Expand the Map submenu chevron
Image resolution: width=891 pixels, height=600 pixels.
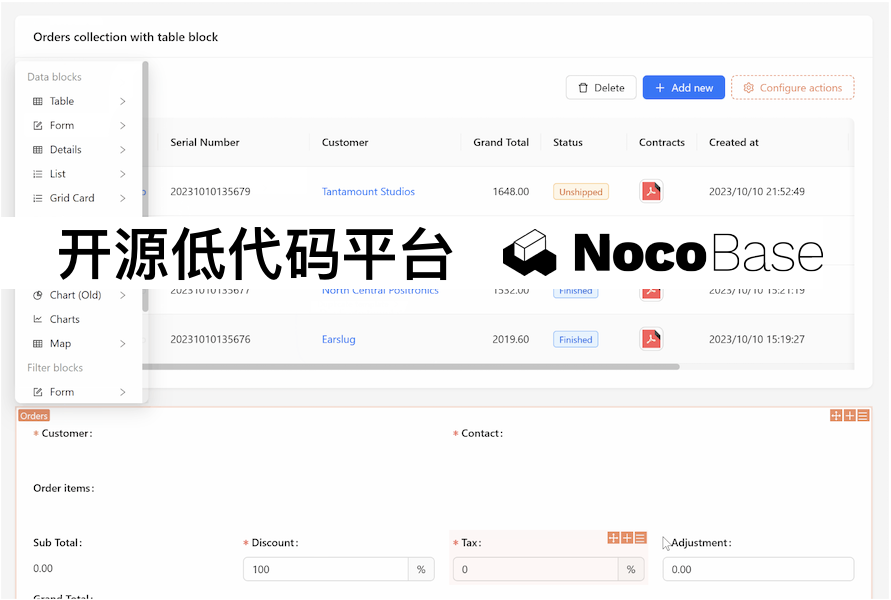click(123, 343)
